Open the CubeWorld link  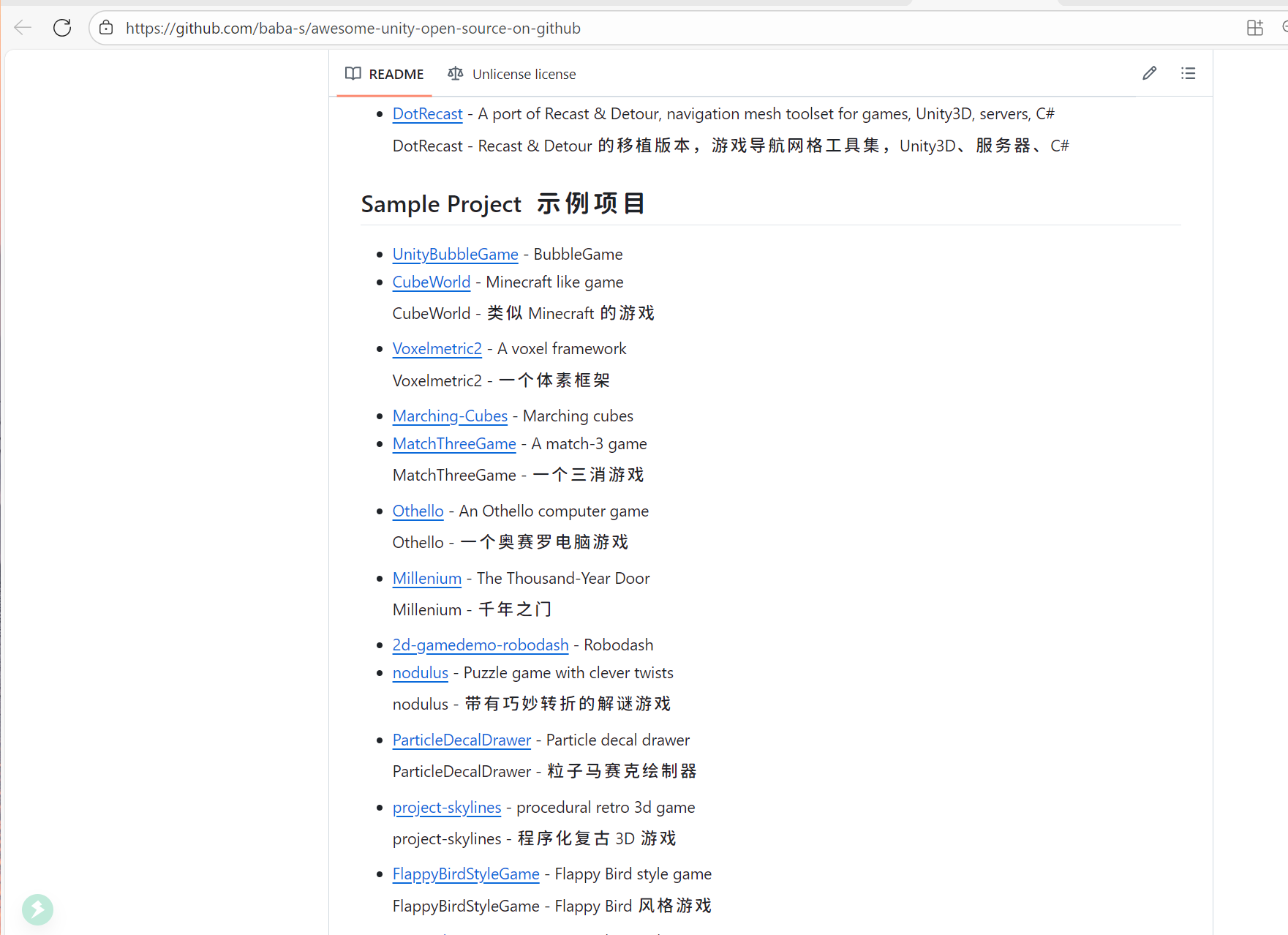(431, 282)
